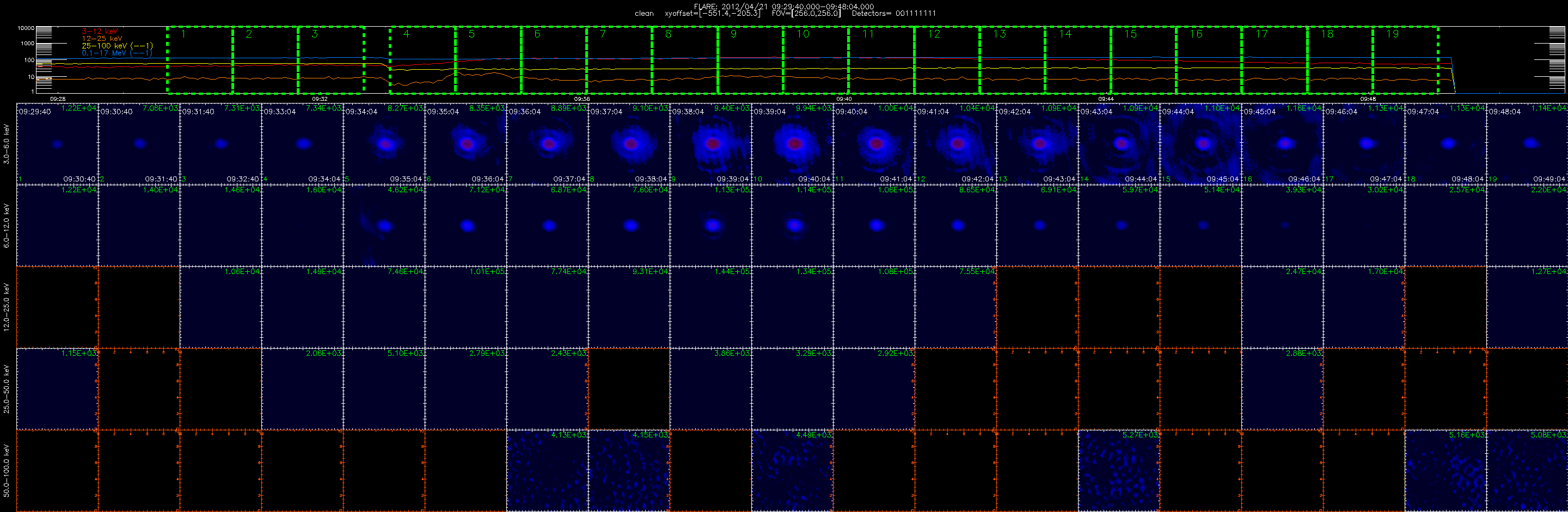Open the 25-50 keV image with peak 5.10E+03
The image size is (1568, 512).
(x=384, y=389)
